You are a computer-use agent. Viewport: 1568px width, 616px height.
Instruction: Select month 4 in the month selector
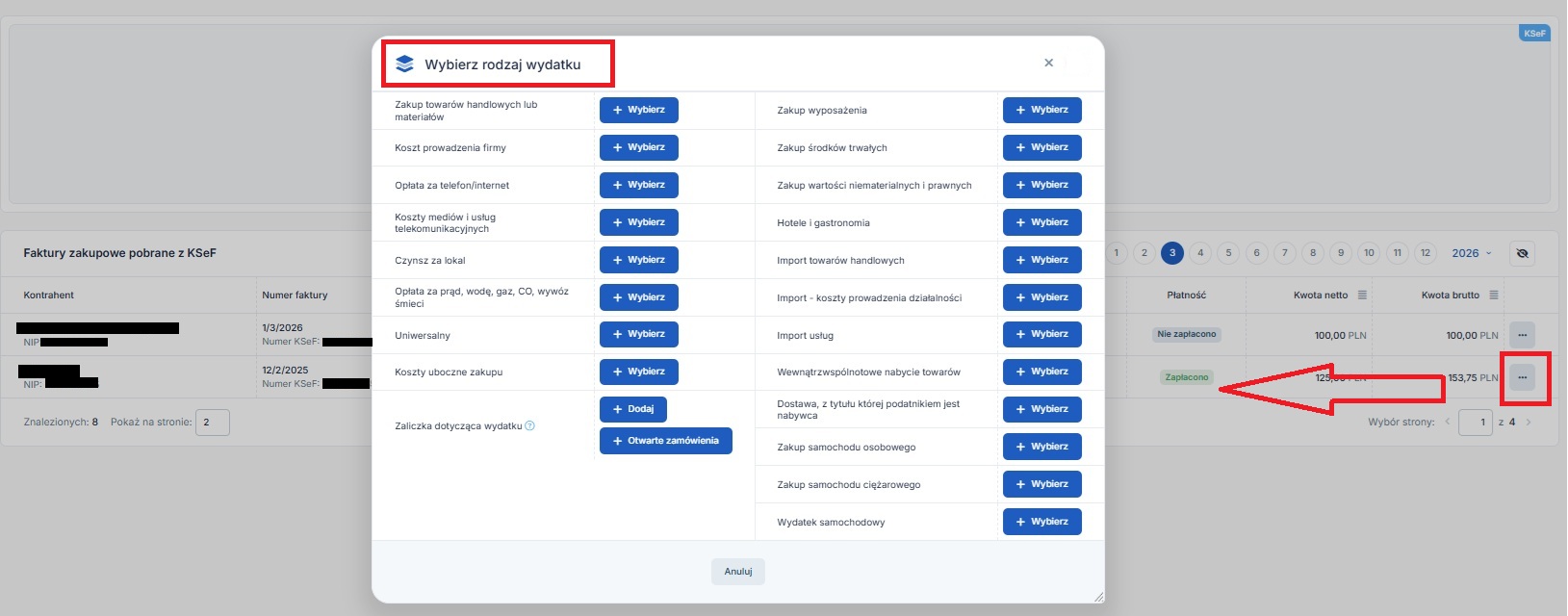pyautogui.click(x=1200, y=253)
